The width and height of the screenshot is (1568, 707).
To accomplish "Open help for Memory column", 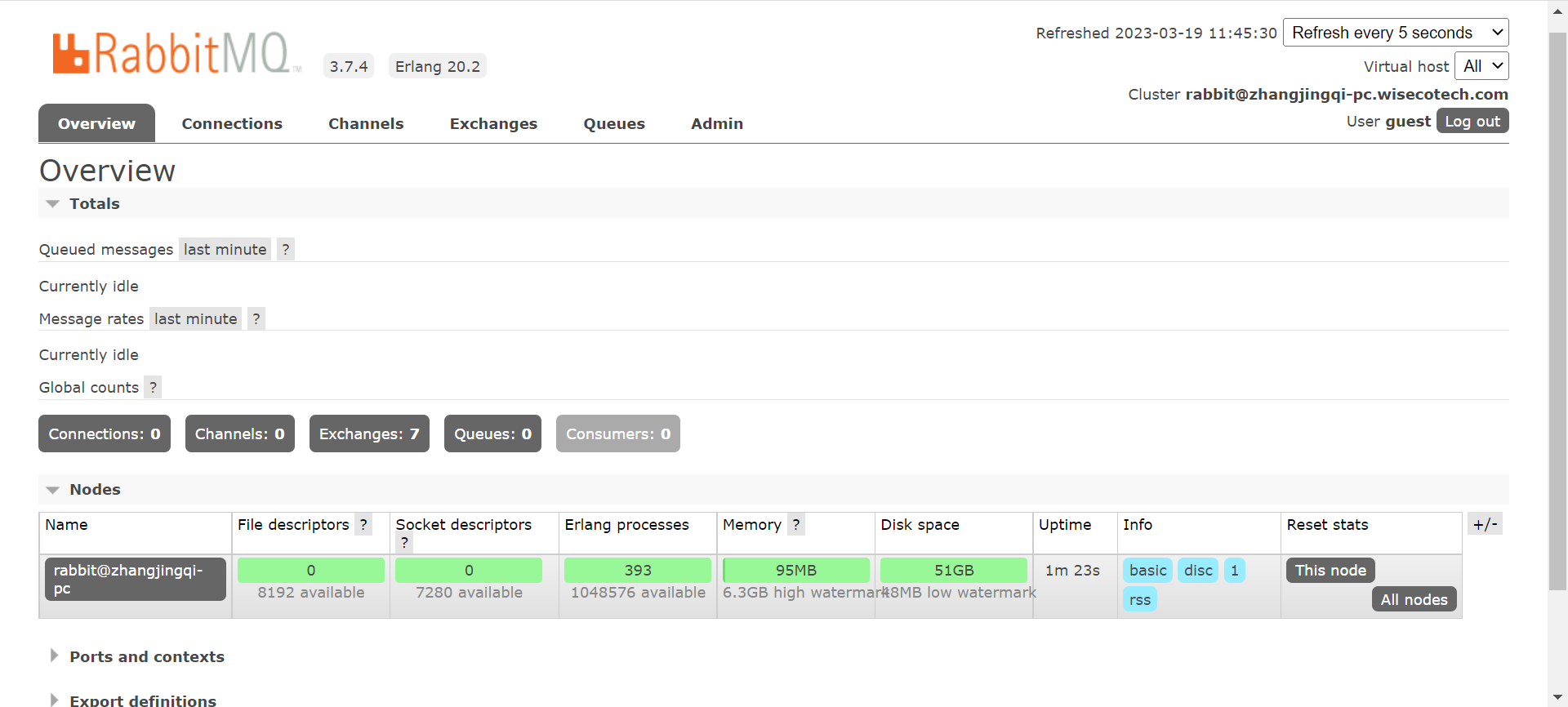I will [796, 524].
